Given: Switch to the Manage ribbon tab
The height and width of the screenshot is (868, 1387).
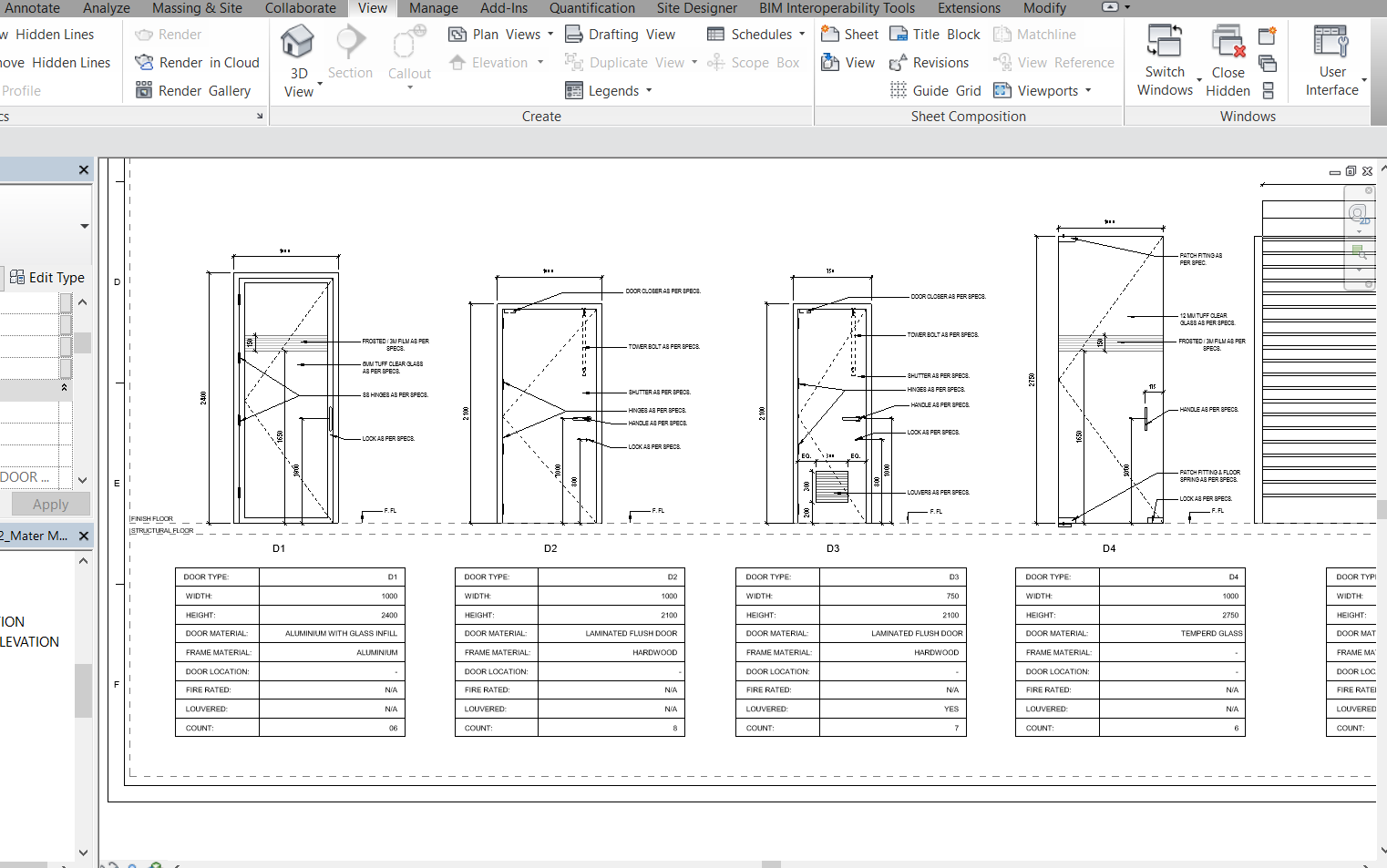Looking at the screenshot, I should (x=433, y=8).
